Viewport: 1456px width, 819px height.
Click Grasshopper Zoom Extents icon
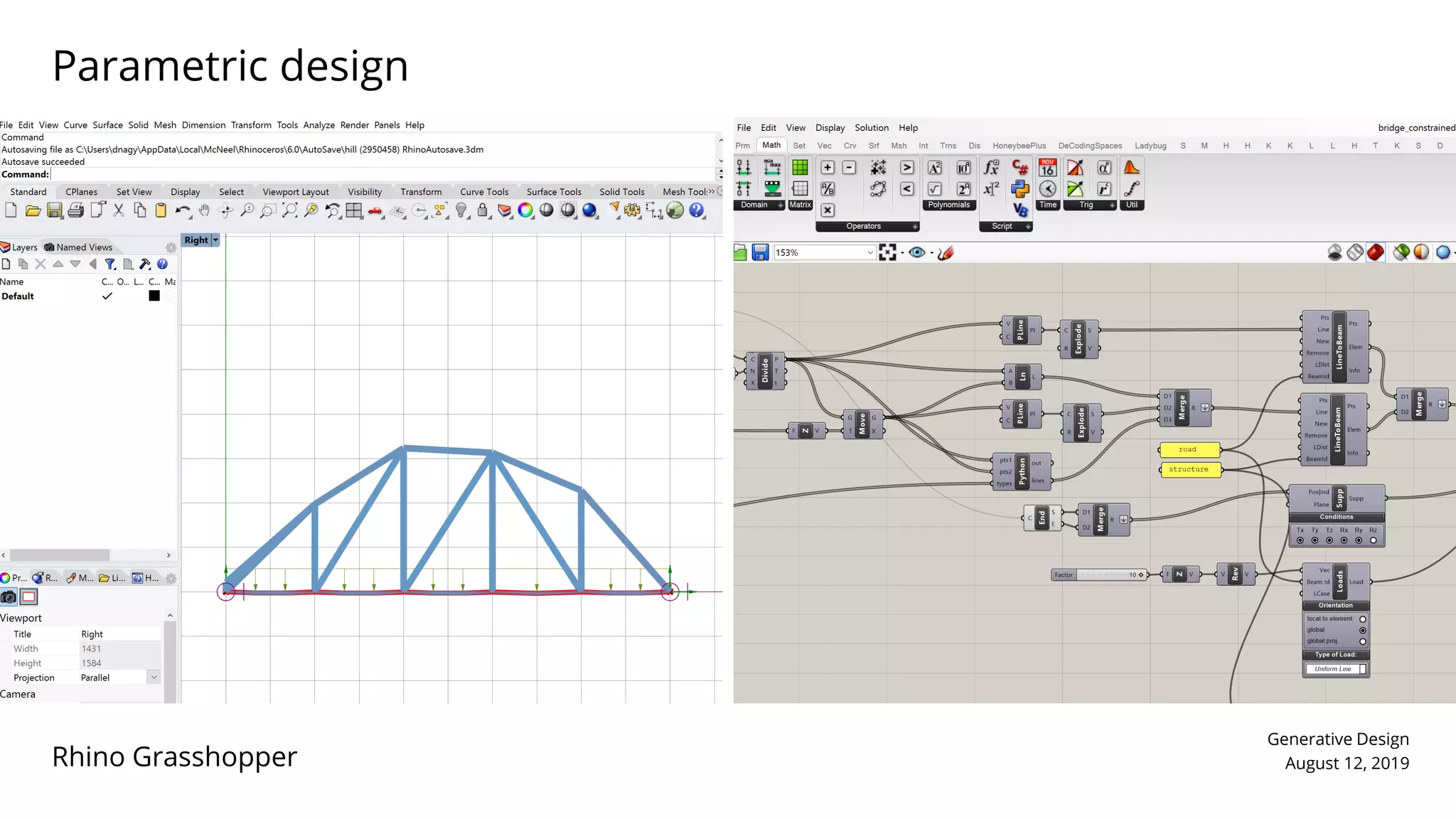pos(887,252)
